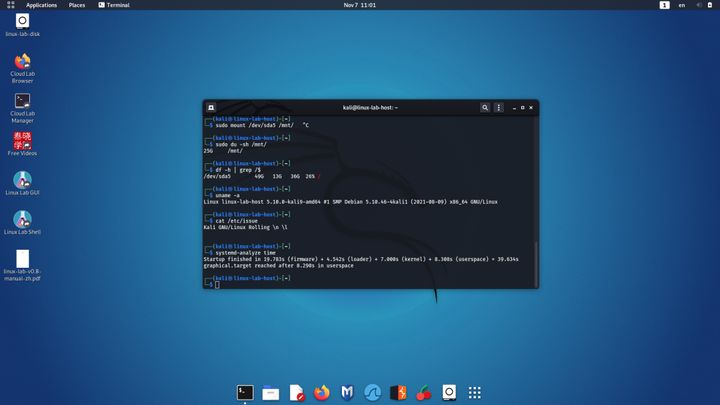Click the workspace indicator number 1
Viewport: 720px width, 405px height.
click(x=664, y=5)
